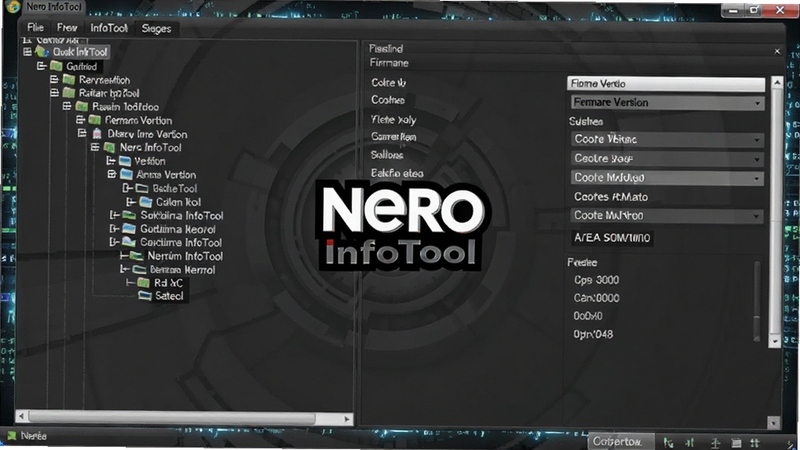This screenshot has height=450, width=800.
Task: Click the BedteTool folder icon
Action: point(142,188)
